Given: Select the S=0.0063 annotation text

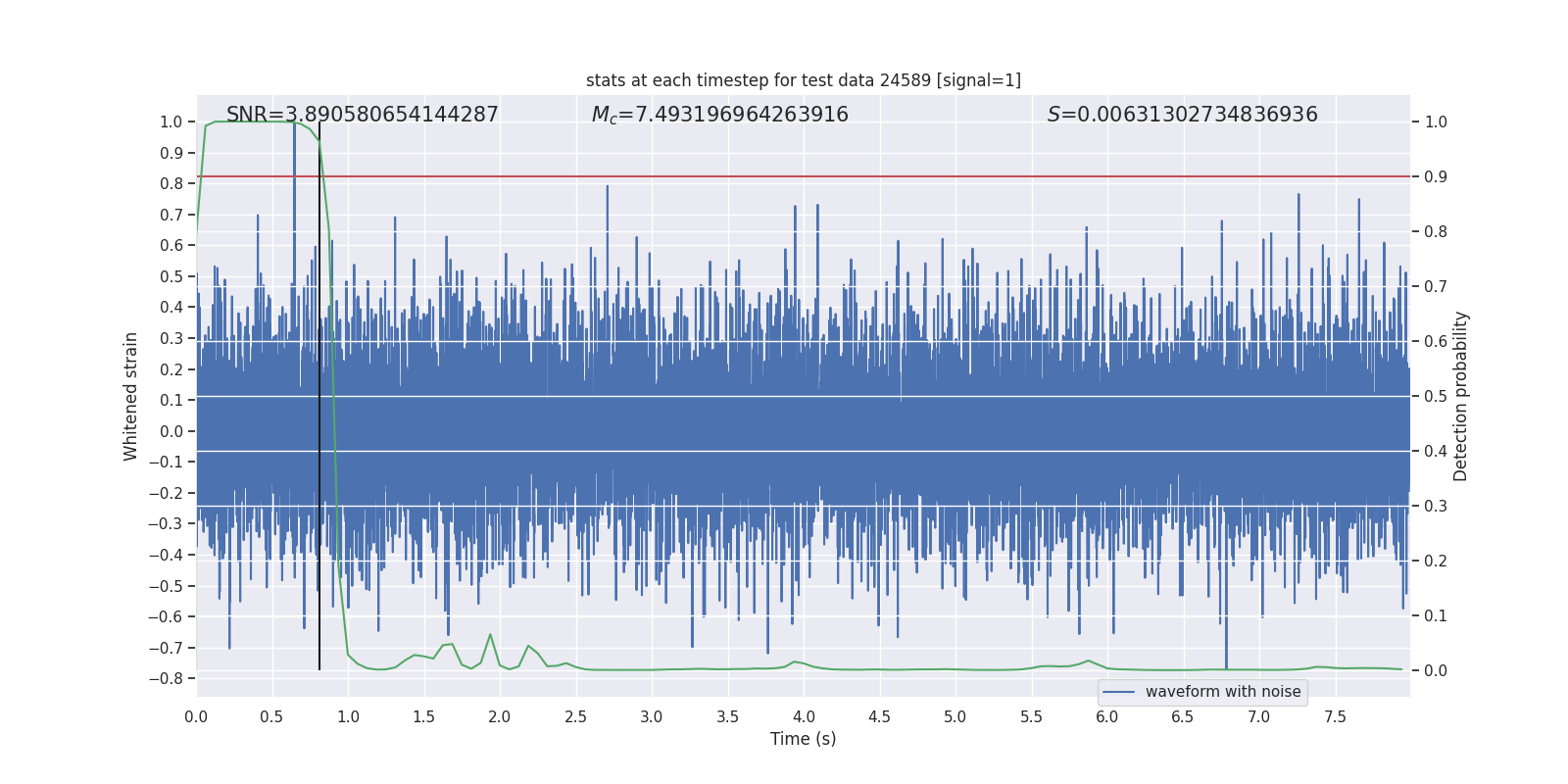Looking at the screenshot, I should [1182, 115].
